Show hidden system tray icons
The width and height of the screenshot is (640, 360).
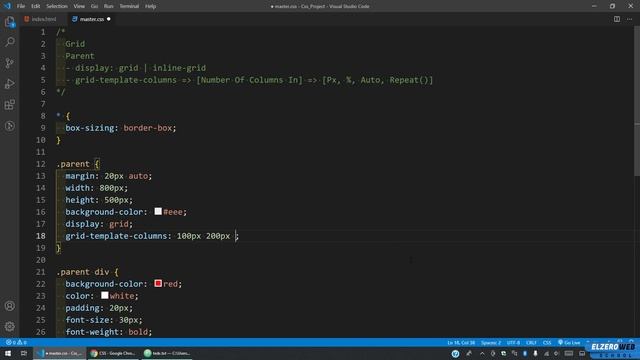pos(482,353)
